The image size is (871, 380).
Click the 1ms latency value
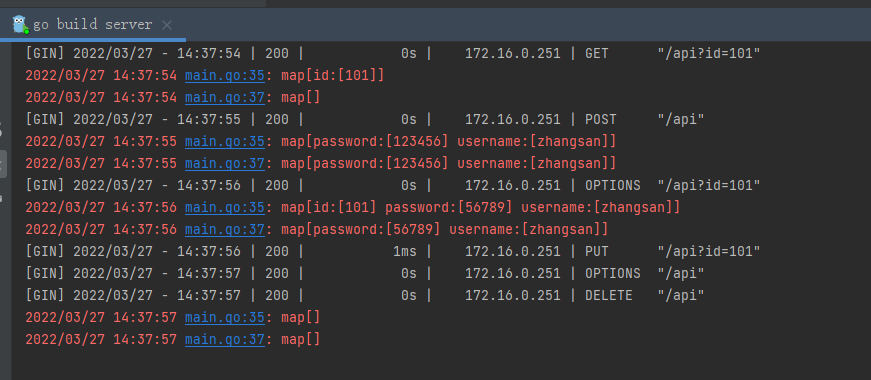[x=404, y=251]
